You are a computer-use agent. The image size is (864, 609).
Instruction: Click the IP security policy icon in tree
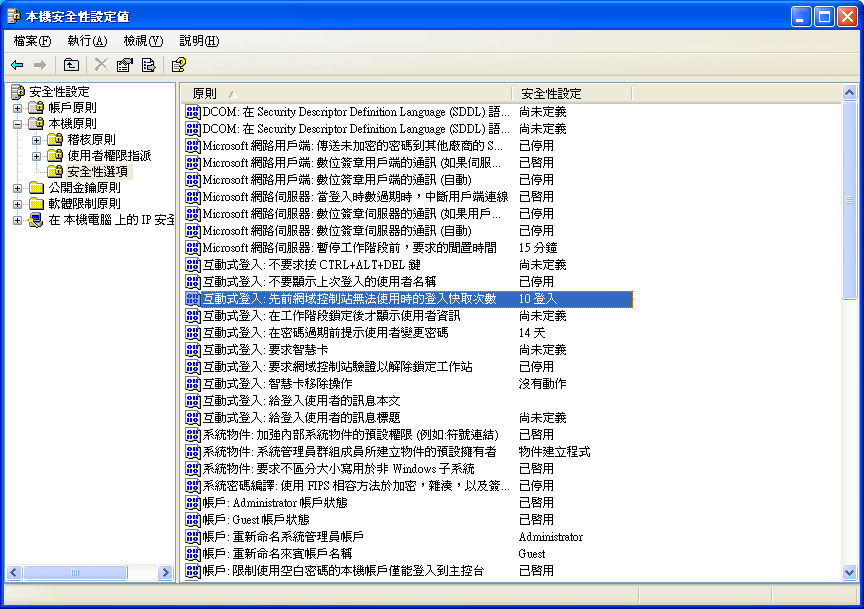click(36, 220)
